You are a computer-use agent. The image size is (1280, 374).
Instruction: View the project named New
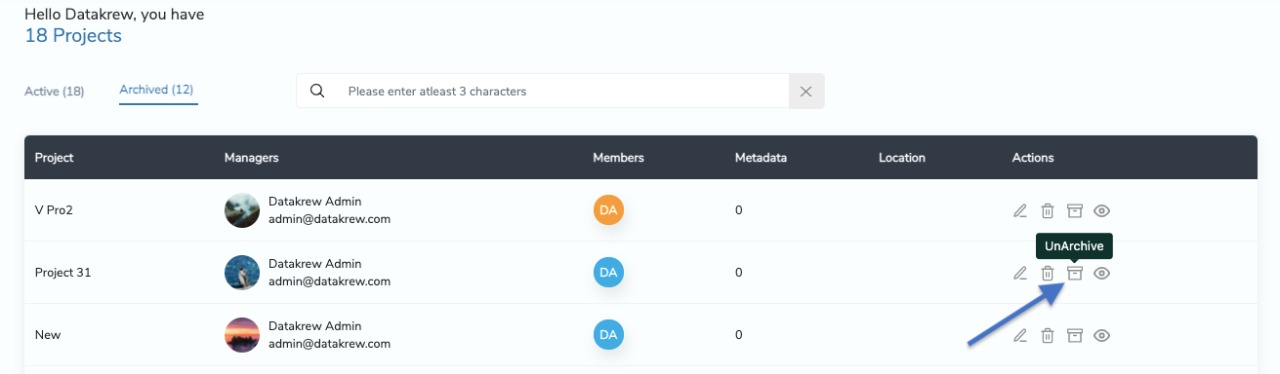(1102, 335)
